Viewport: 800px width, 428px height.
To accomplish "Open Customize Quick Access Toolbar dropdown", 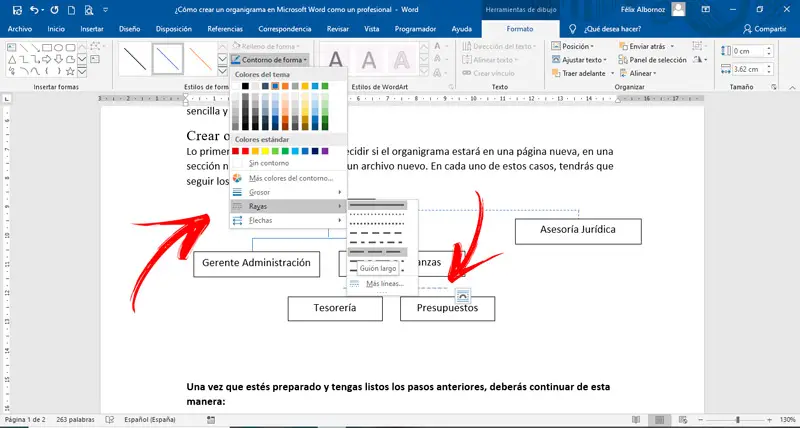I will [106, 10].
